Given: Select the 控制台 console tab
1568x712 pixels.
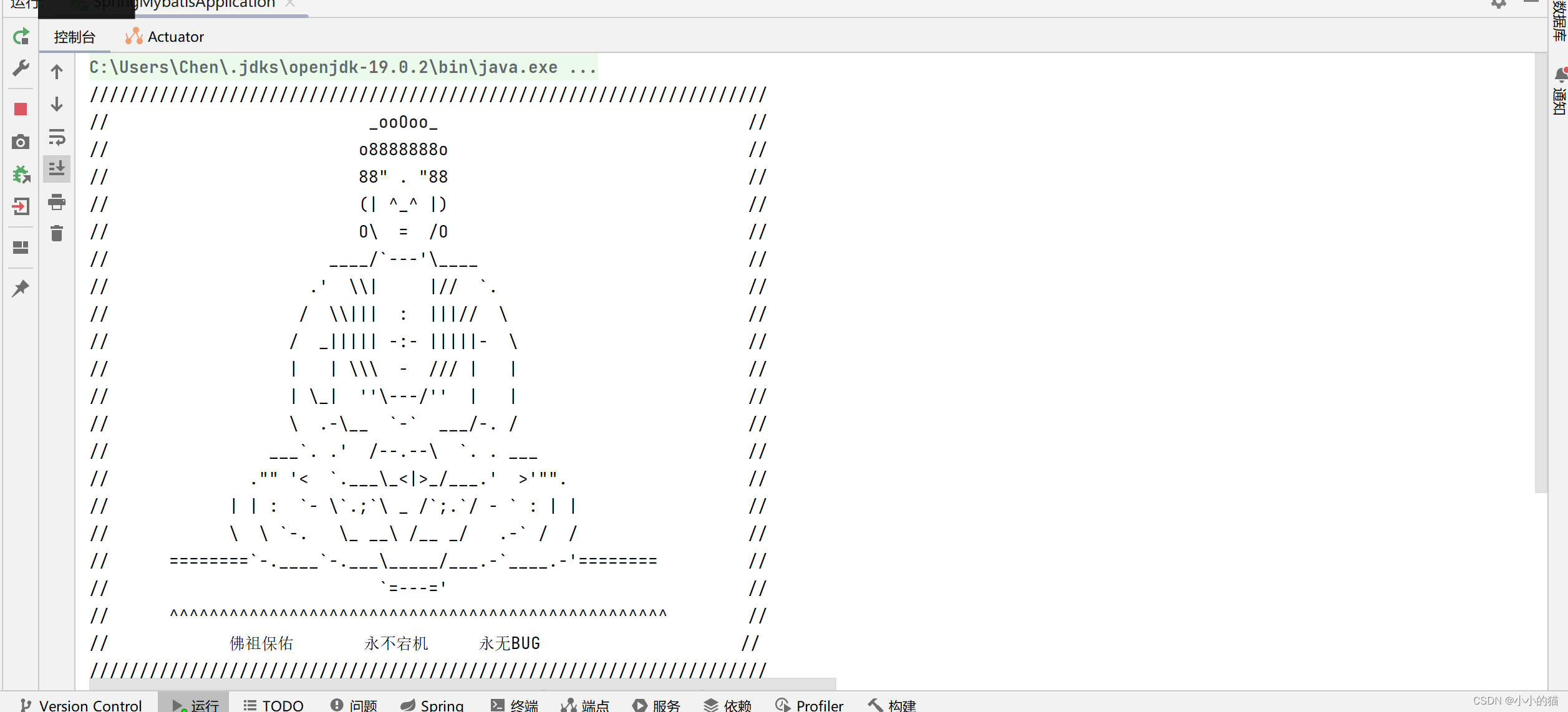Looking at the screenshot, I should (74, 37).
